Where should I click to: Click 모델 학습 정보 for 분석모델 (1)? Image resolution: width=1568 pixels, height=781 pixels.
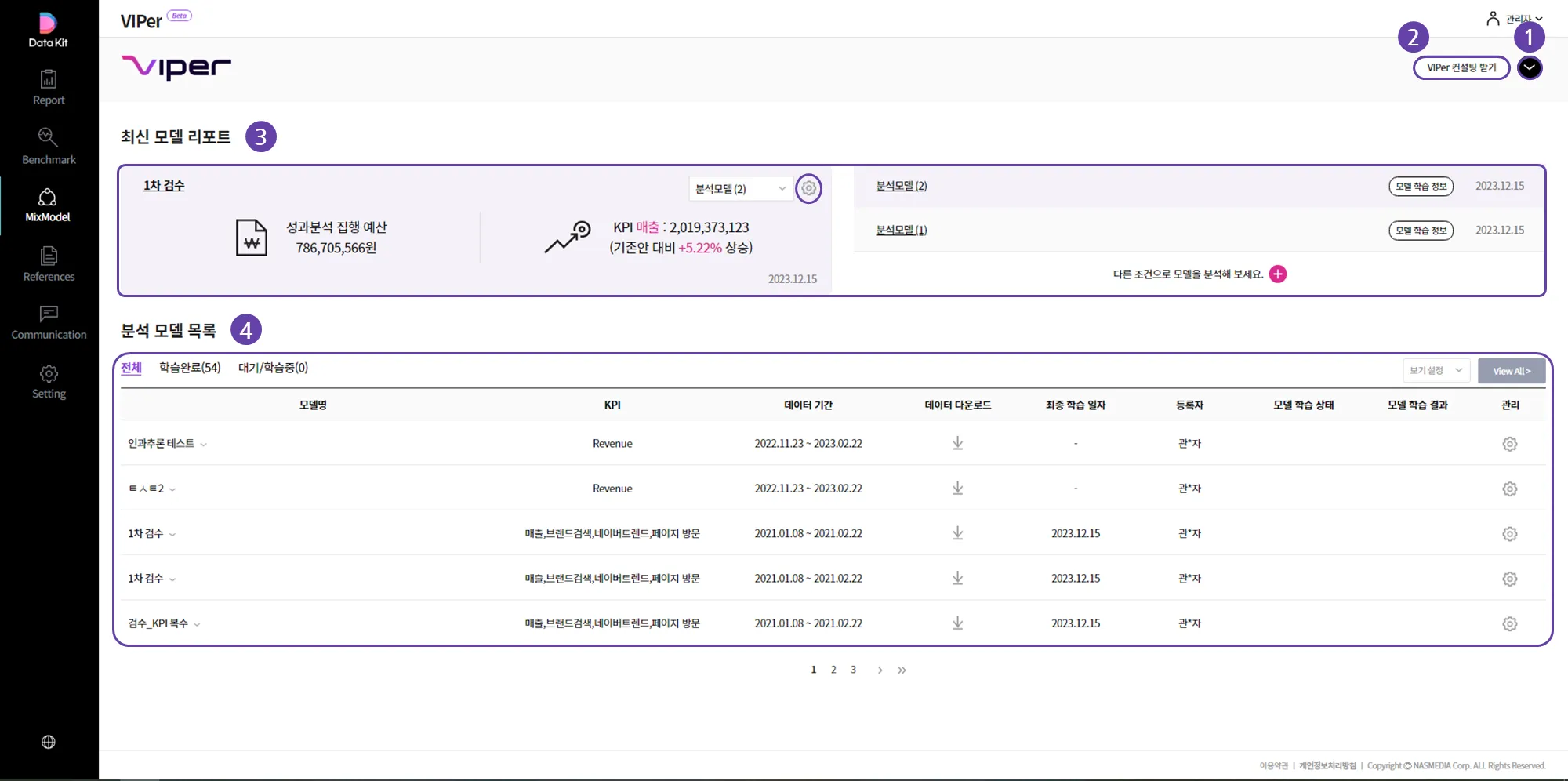pyautogui.click(x=1421, y=231)
